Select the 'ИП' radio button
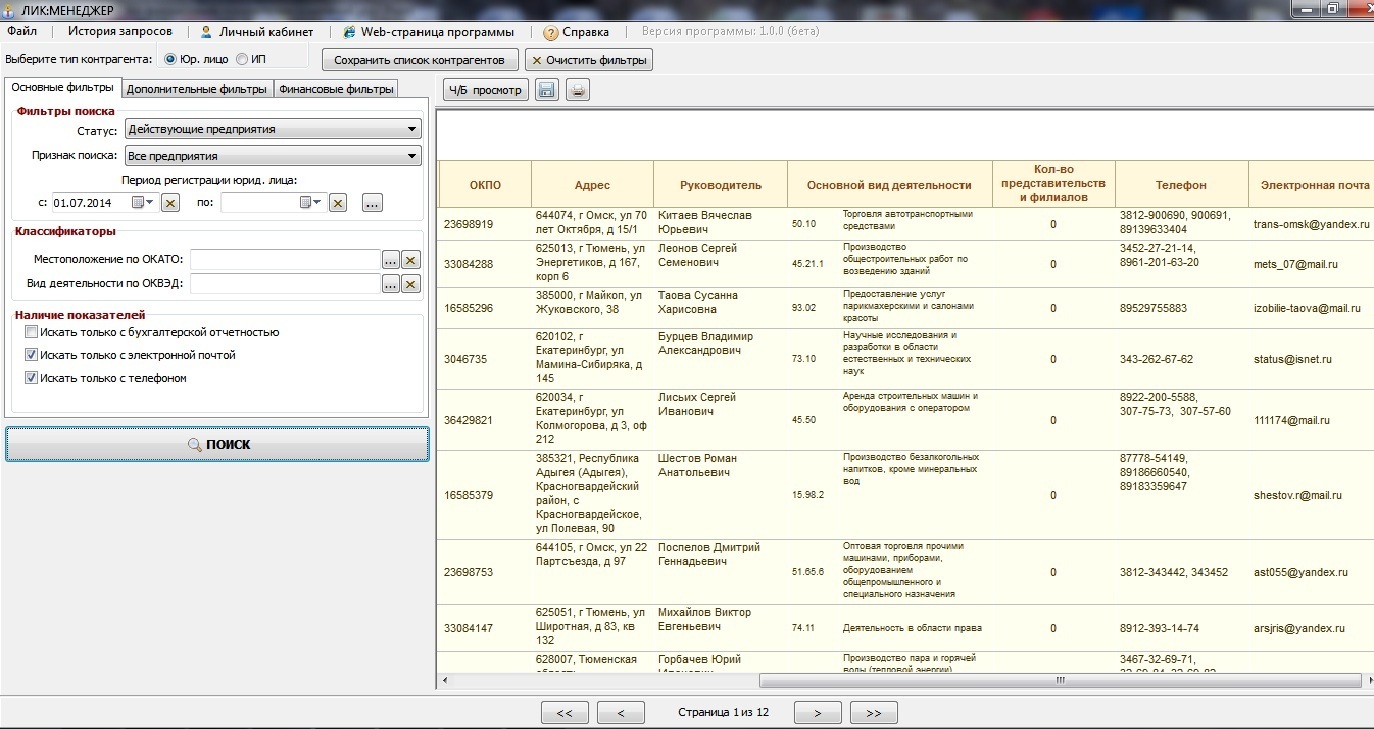Image resolution: width=1374 pixels, height=729 pixels. [x=242, y=59]
